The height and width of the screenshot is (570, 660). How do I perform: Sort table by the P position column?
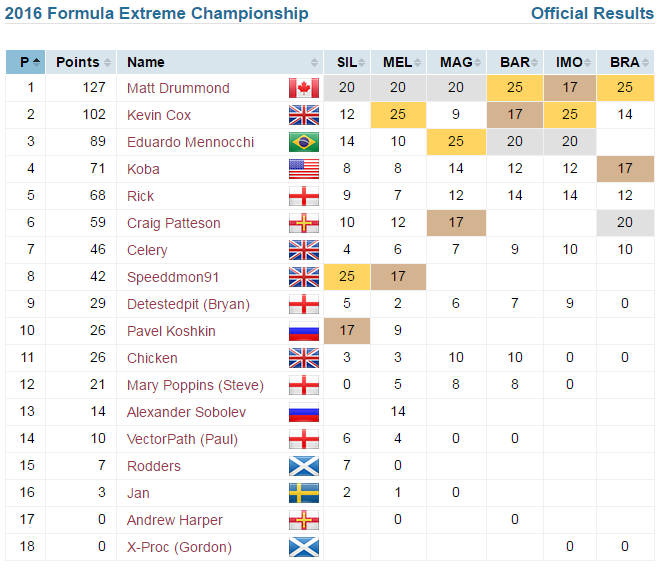point(25,62)
